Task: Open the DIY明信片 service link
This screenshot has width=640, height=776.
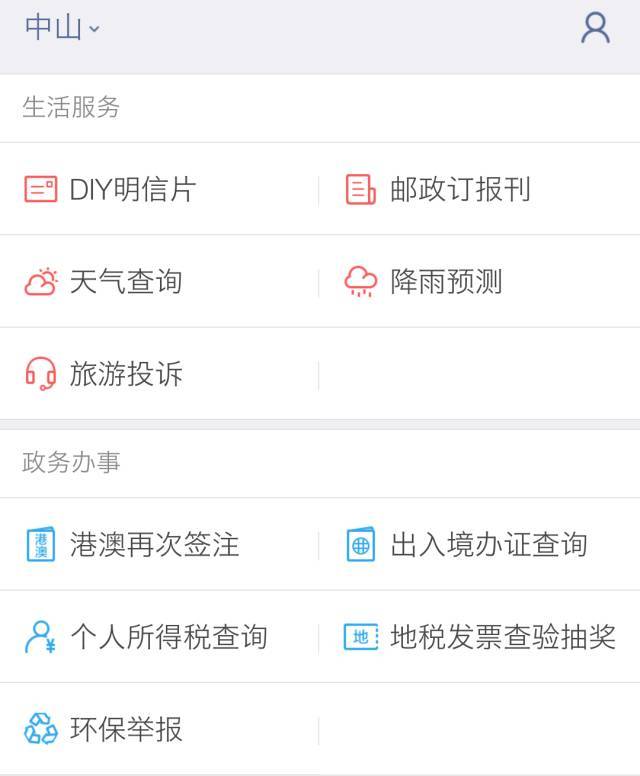Action: pyautogui.click(x=133, y=190)
